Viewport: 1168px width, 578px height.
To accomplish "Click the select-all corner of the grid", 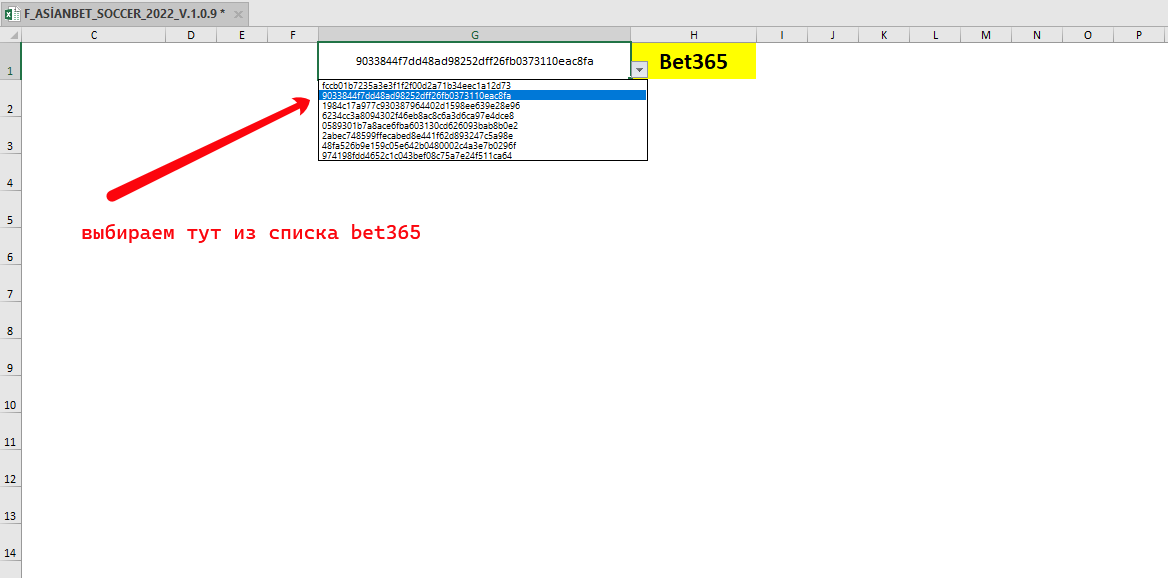I will tap(10, 35).
